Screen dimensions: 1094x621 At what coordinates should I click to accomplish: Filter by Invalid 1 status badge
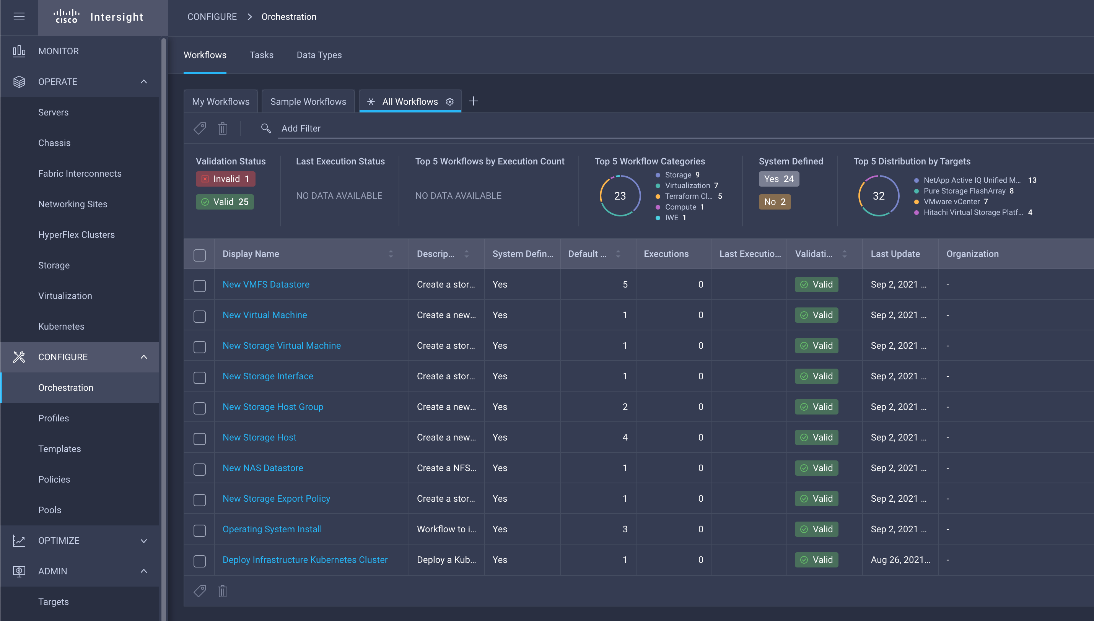tap(225, 179)
